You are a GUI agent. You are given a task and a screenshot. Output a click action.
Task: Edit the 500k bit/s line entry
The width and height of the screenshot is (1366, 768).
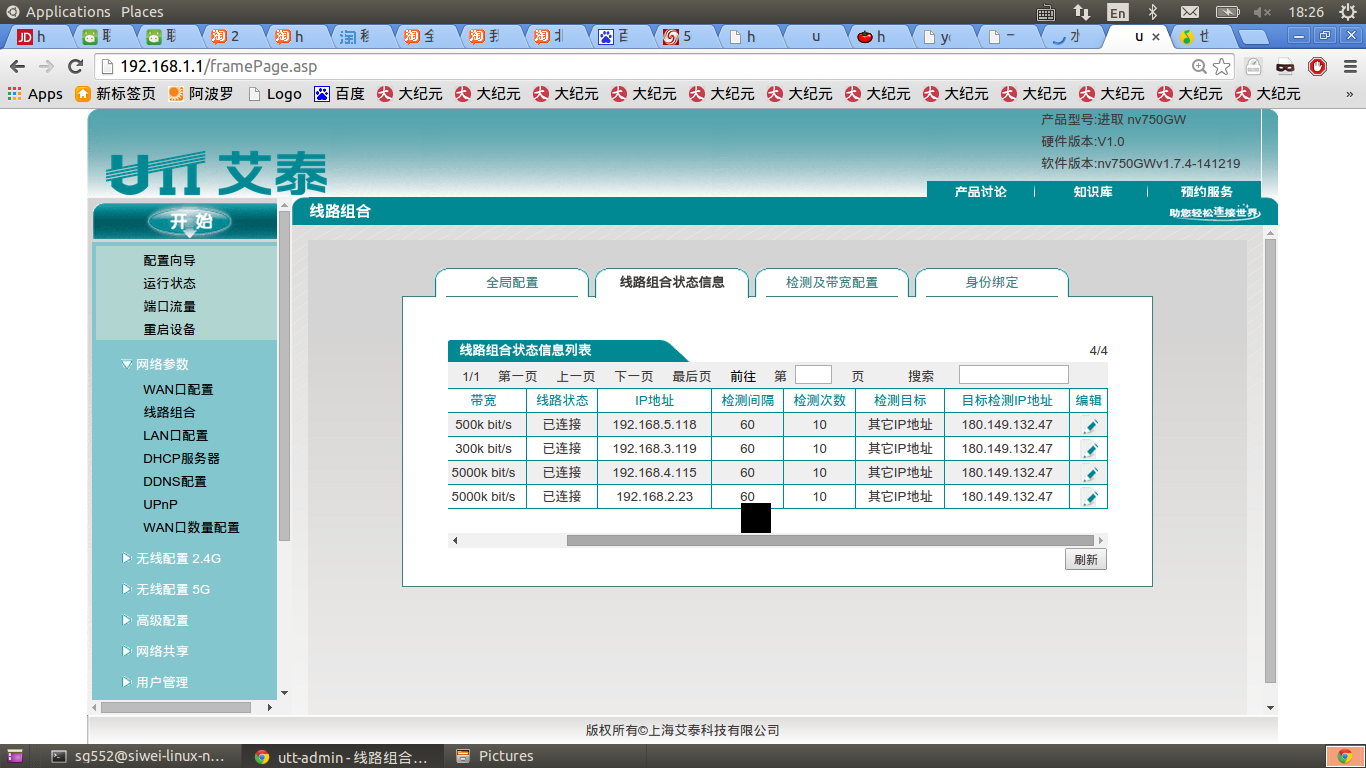1090,423
